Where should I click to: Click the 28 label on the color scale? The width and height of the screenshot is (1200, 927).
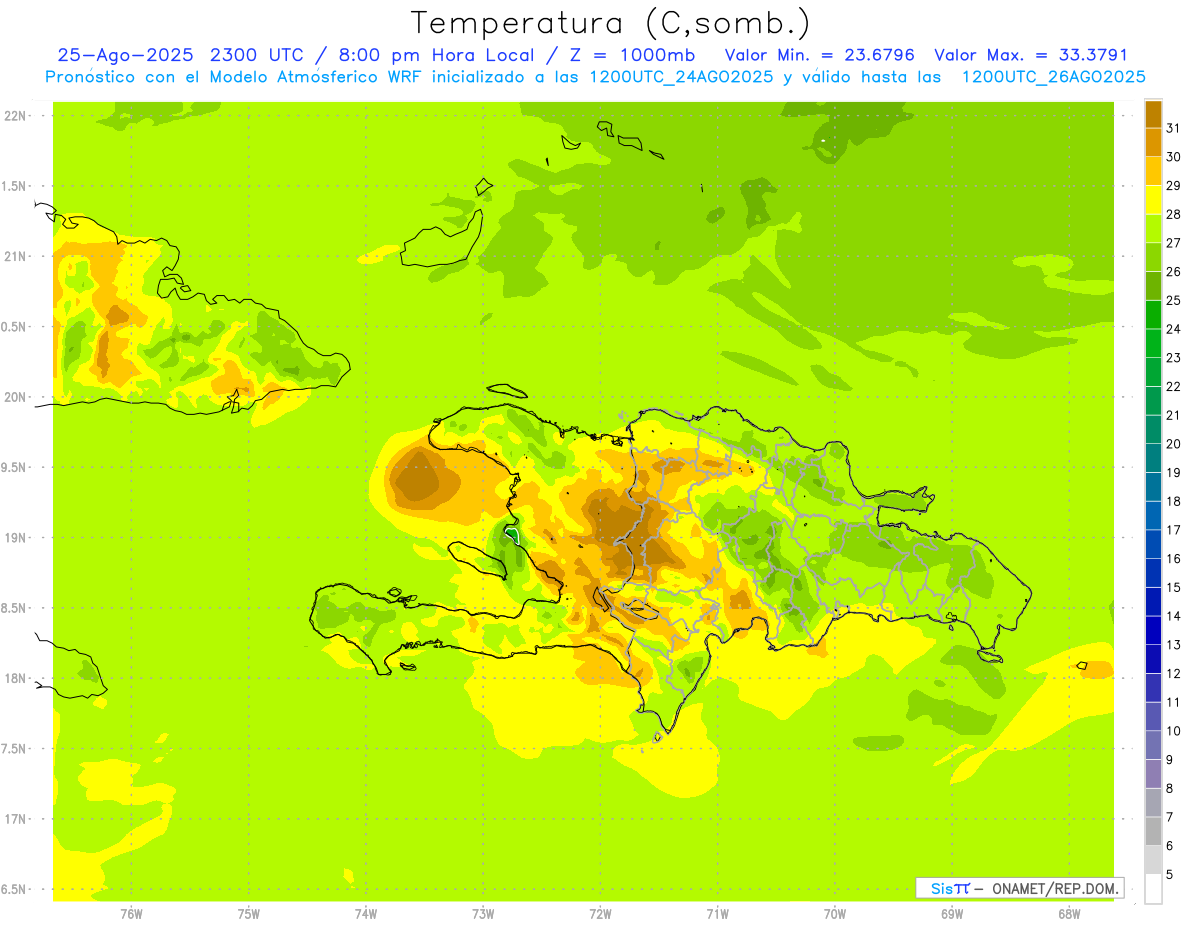pyautogui.click(x=1174, y=214)
